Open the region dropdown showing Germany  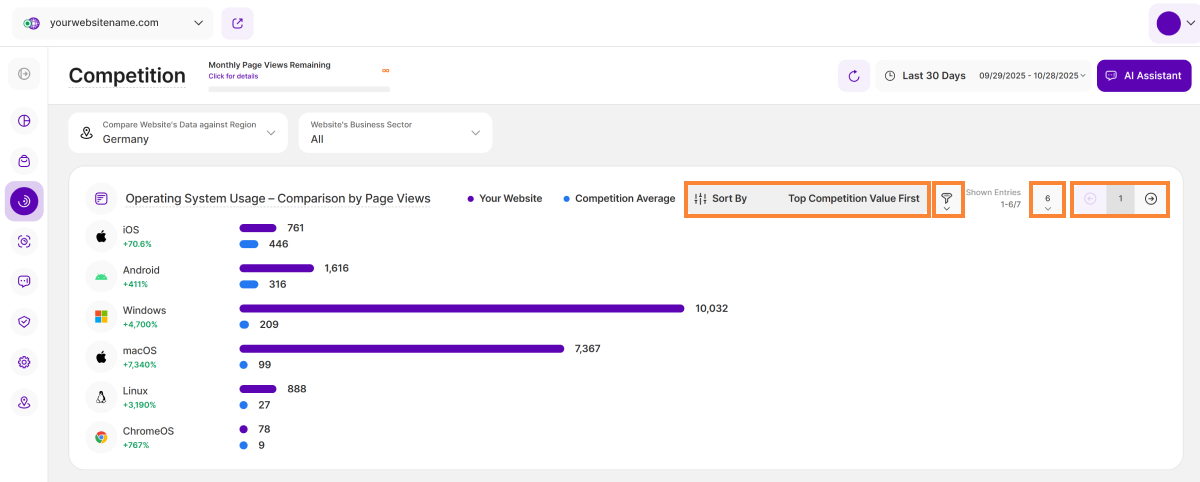(178, 133)
